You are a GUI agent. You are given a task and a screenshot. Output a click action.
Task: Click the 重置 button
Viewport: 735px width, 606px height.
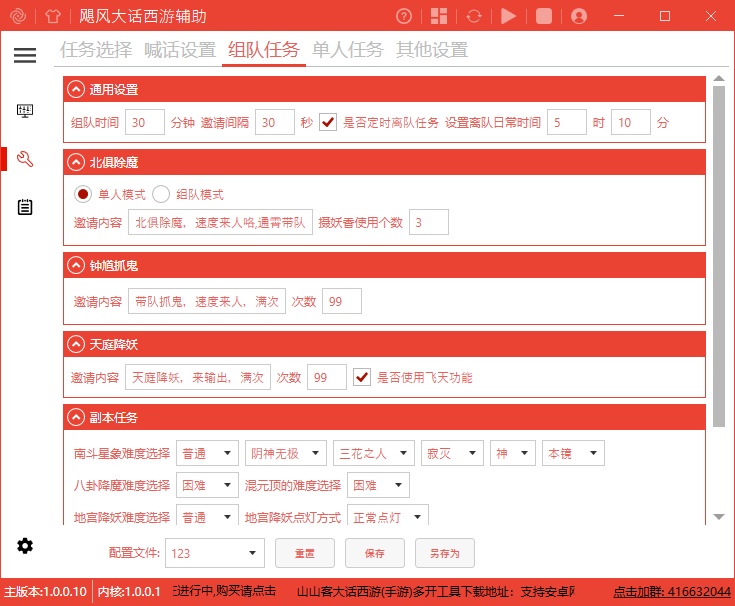click(x=305, y=553)
